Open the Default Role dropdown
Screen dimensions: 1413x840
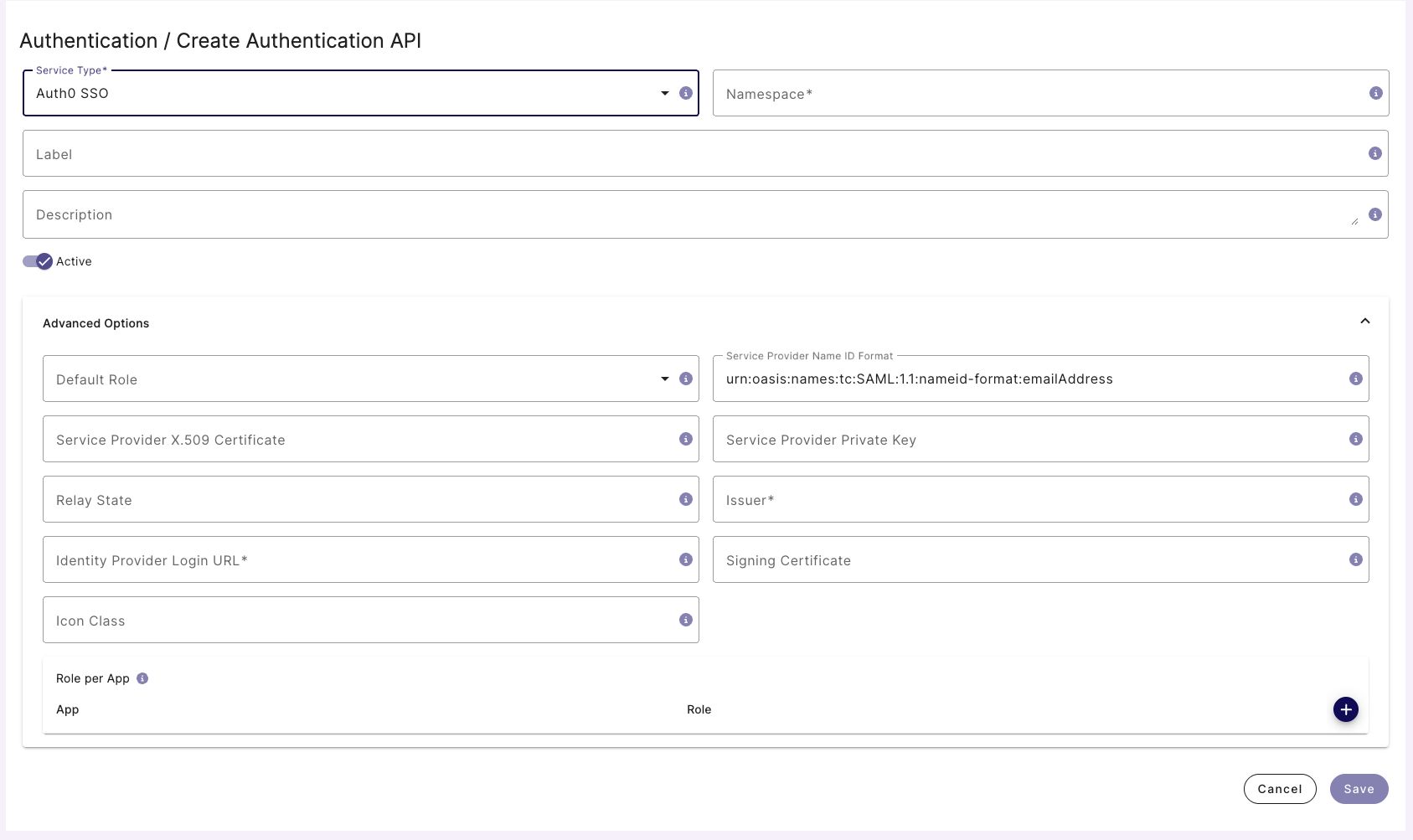click(x=663, y=379)
